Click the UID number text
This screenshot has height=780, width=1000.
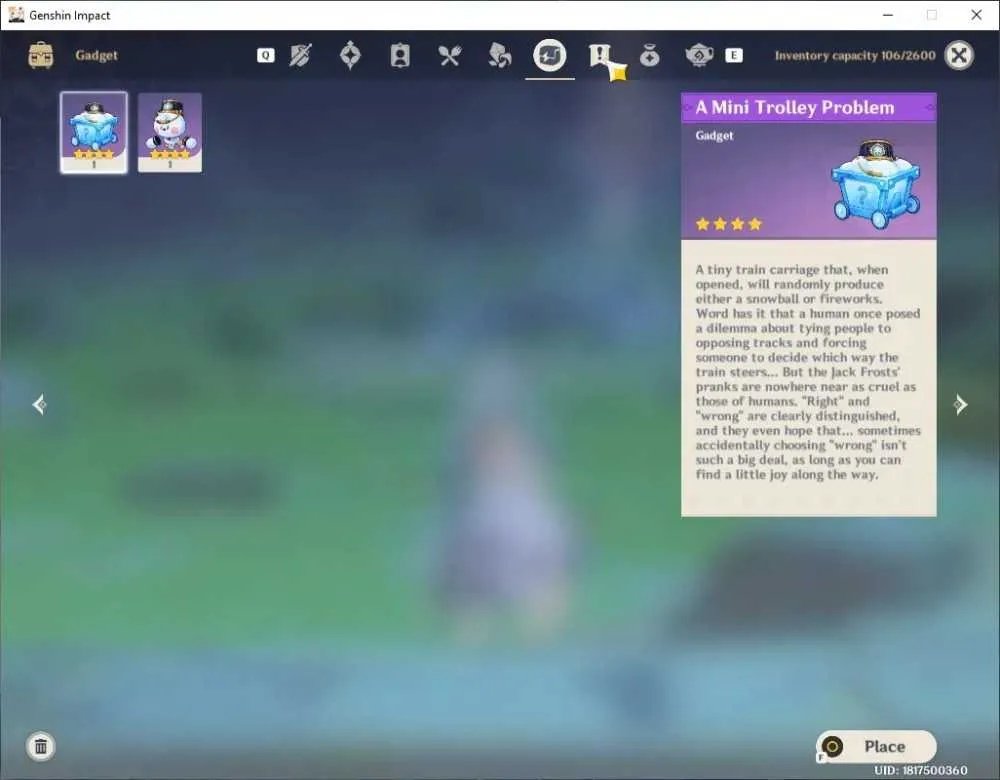921,770
